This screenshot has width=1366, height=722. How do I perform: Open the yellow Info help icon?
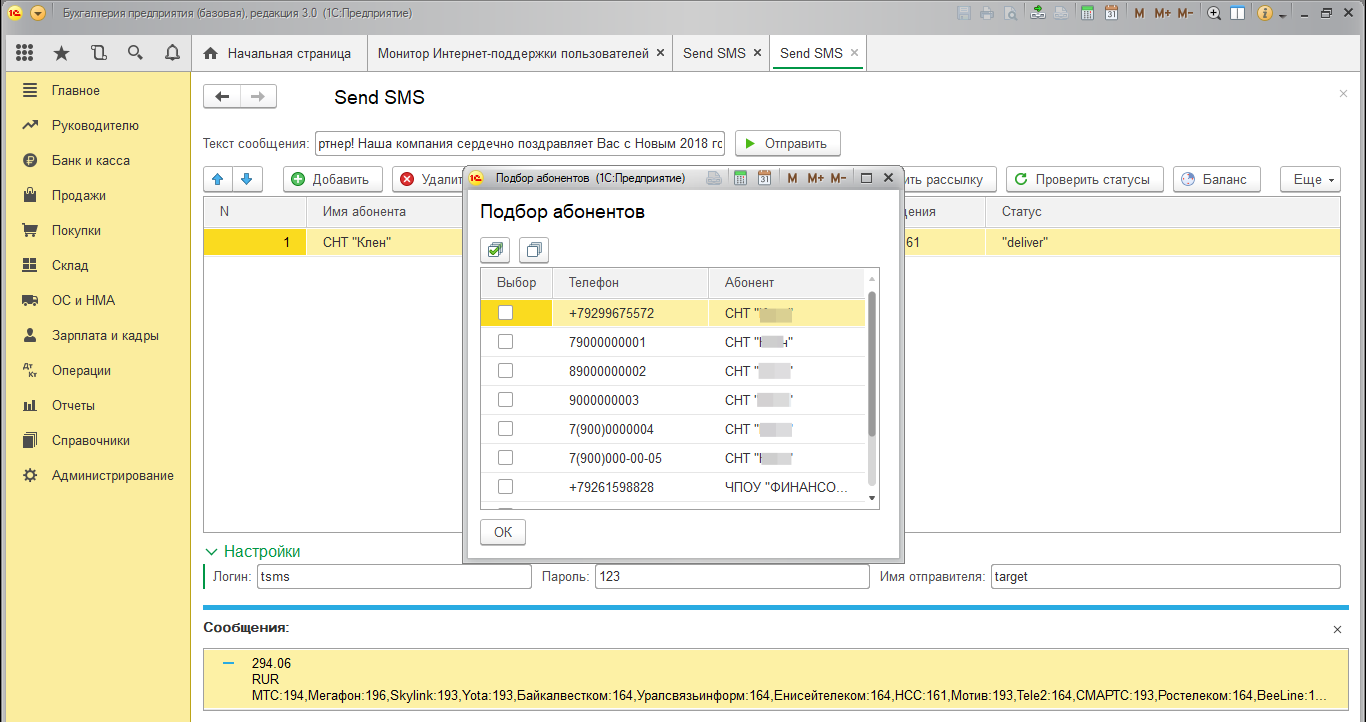click(x=1265, y=13)
